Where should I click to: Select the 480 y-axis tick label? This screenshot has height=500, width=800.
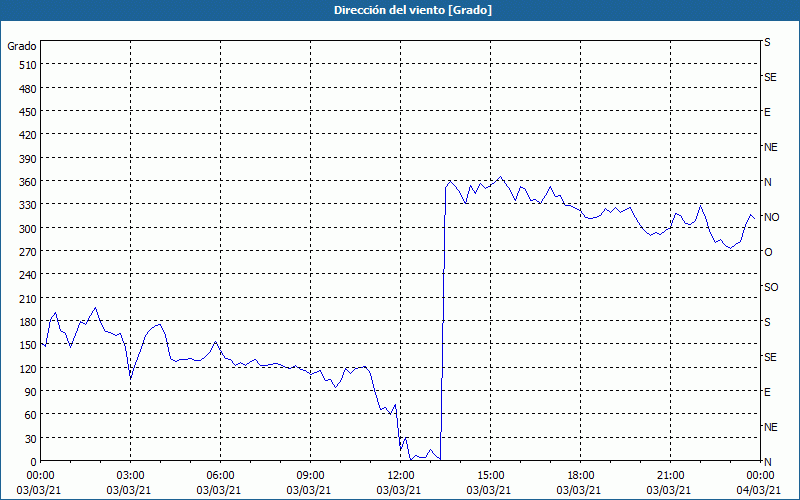[x=28, y=89]
